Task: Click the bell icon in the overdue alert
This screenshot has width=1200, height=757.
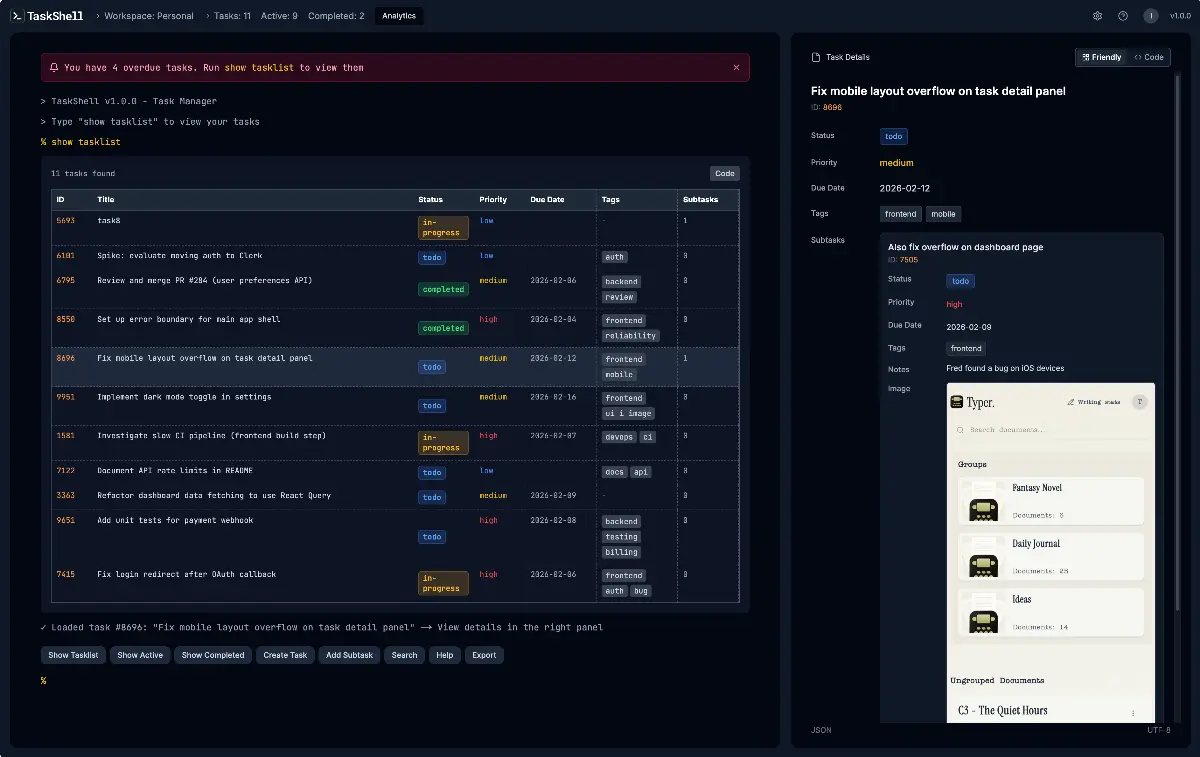Action: click(x=53, y=68)
